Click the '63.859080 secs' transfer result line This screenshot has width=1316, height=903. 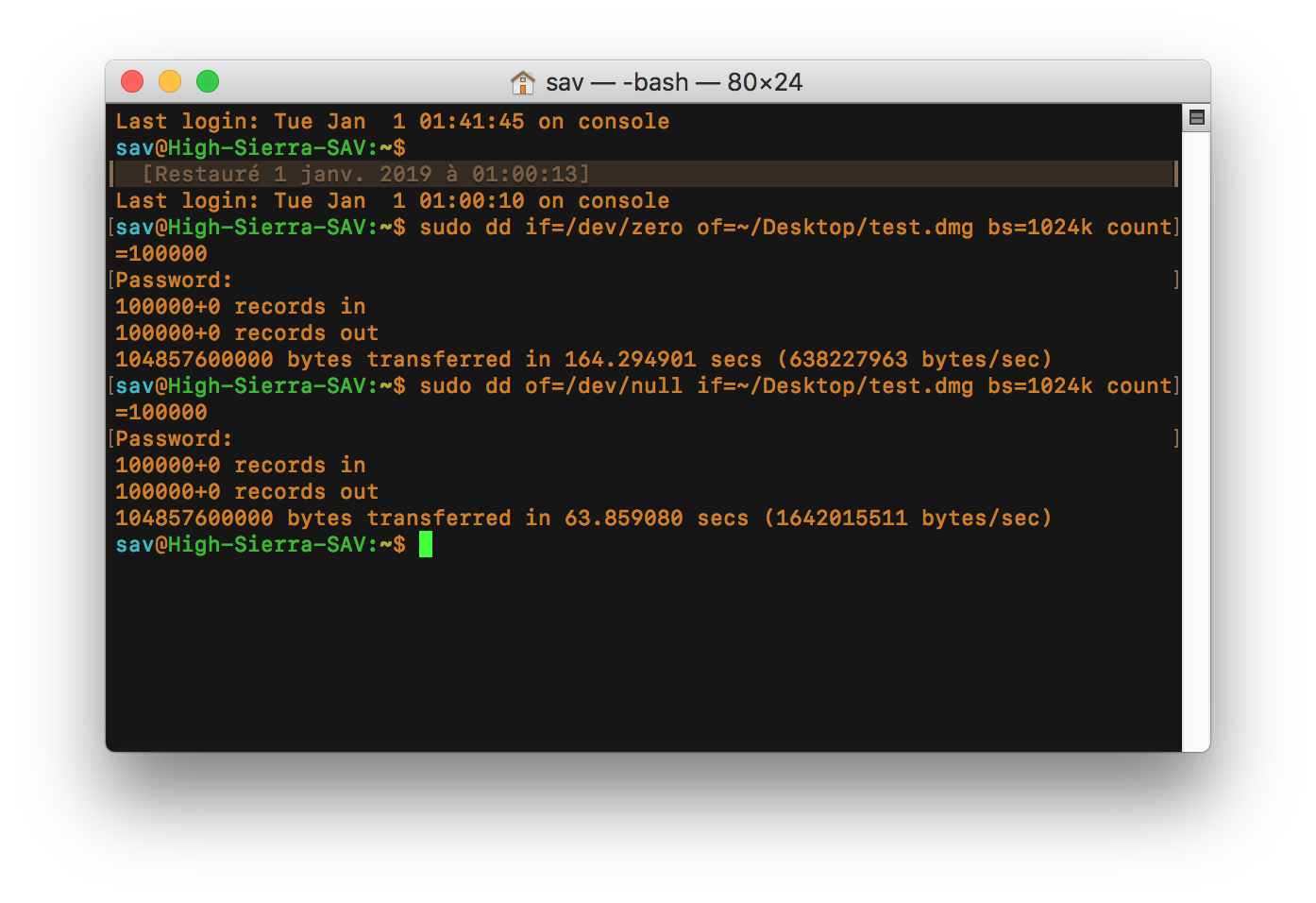[583, 518]
